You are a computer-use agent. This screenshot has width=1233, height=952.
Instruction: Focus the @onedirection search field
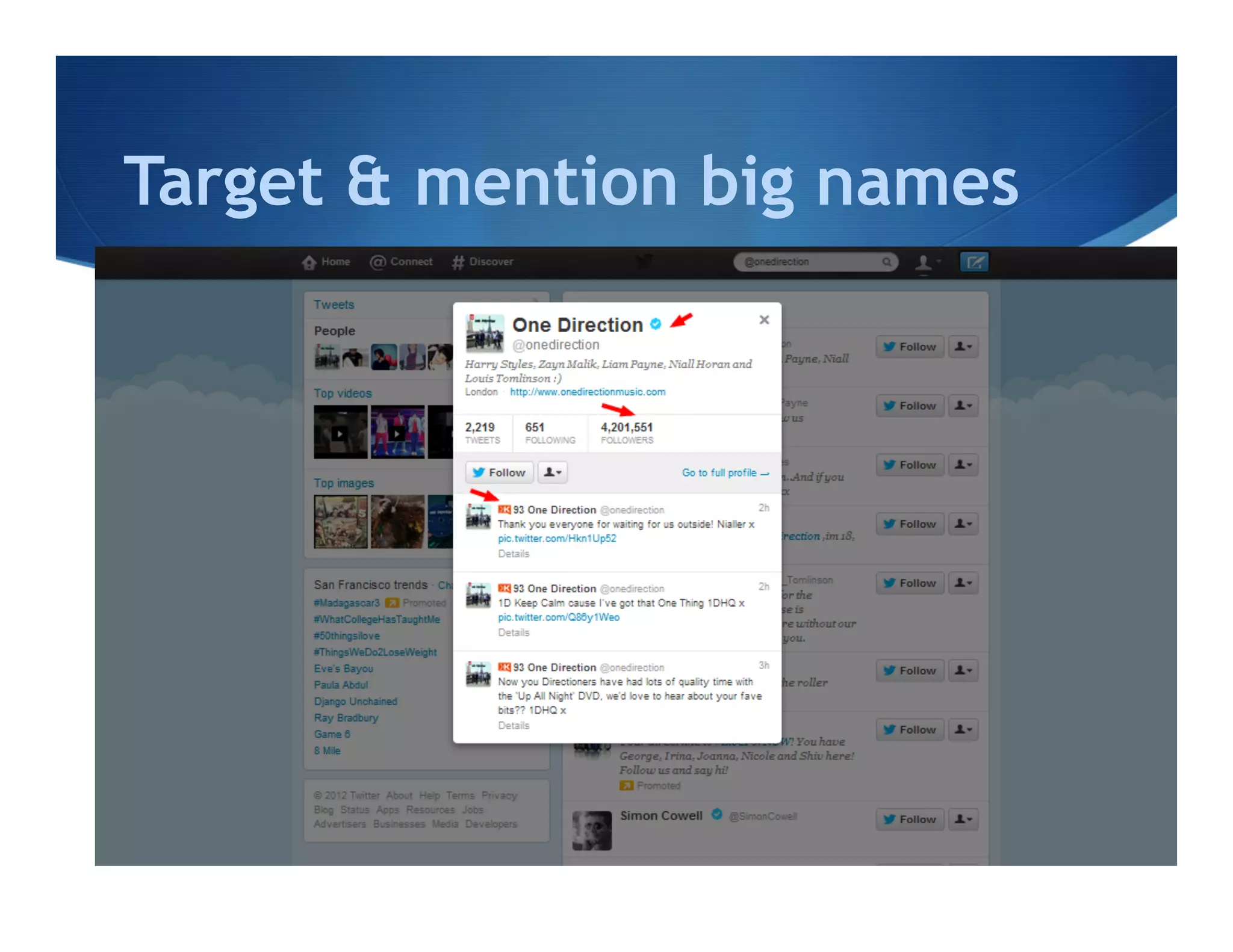(815, 262)
